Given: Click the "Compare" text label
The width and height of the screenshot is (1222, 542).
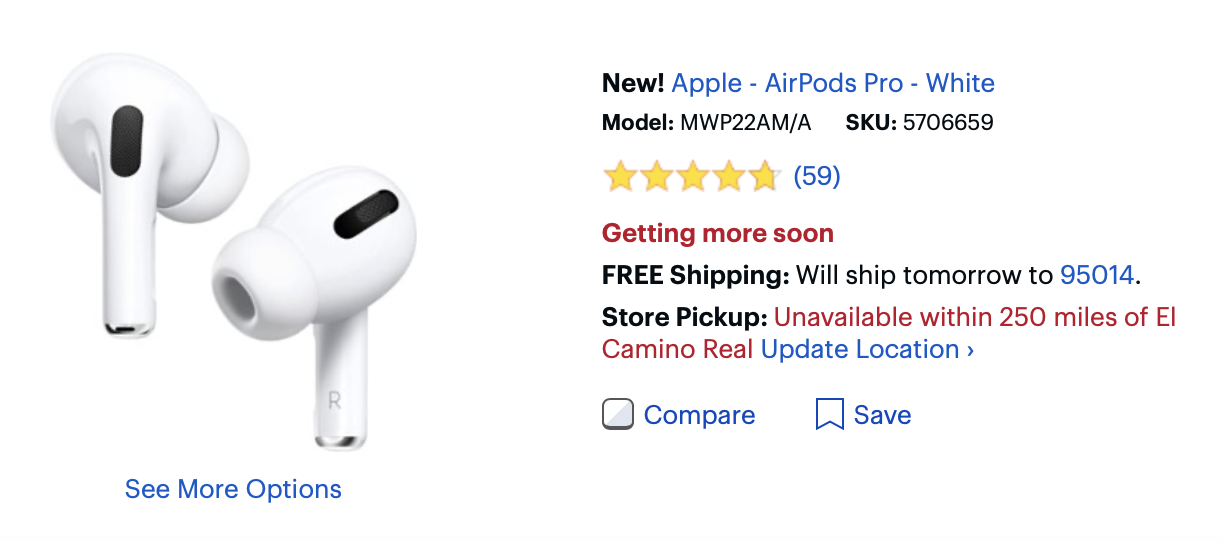Looking at the screenshot, I should coord(699,414).
